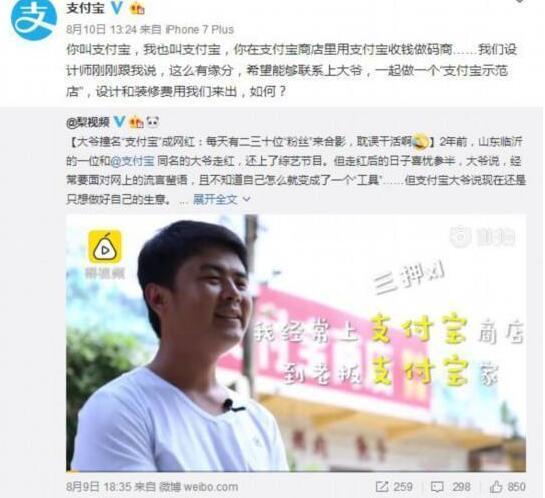This screenshot has width=545, height=498.
Task: Open comments via the speech bubble icon
Action: (x=437, y=487)
